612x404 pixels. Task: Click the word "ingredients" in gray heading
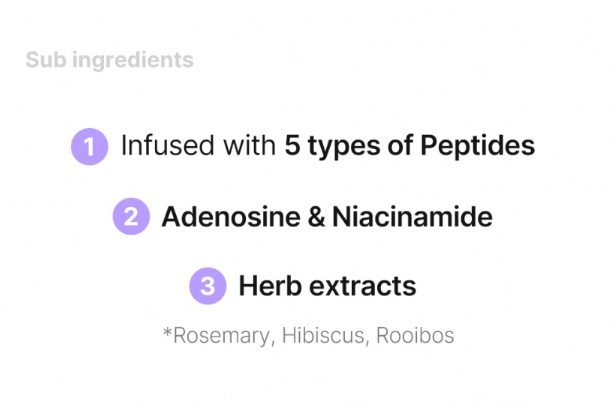click(129, 61)
